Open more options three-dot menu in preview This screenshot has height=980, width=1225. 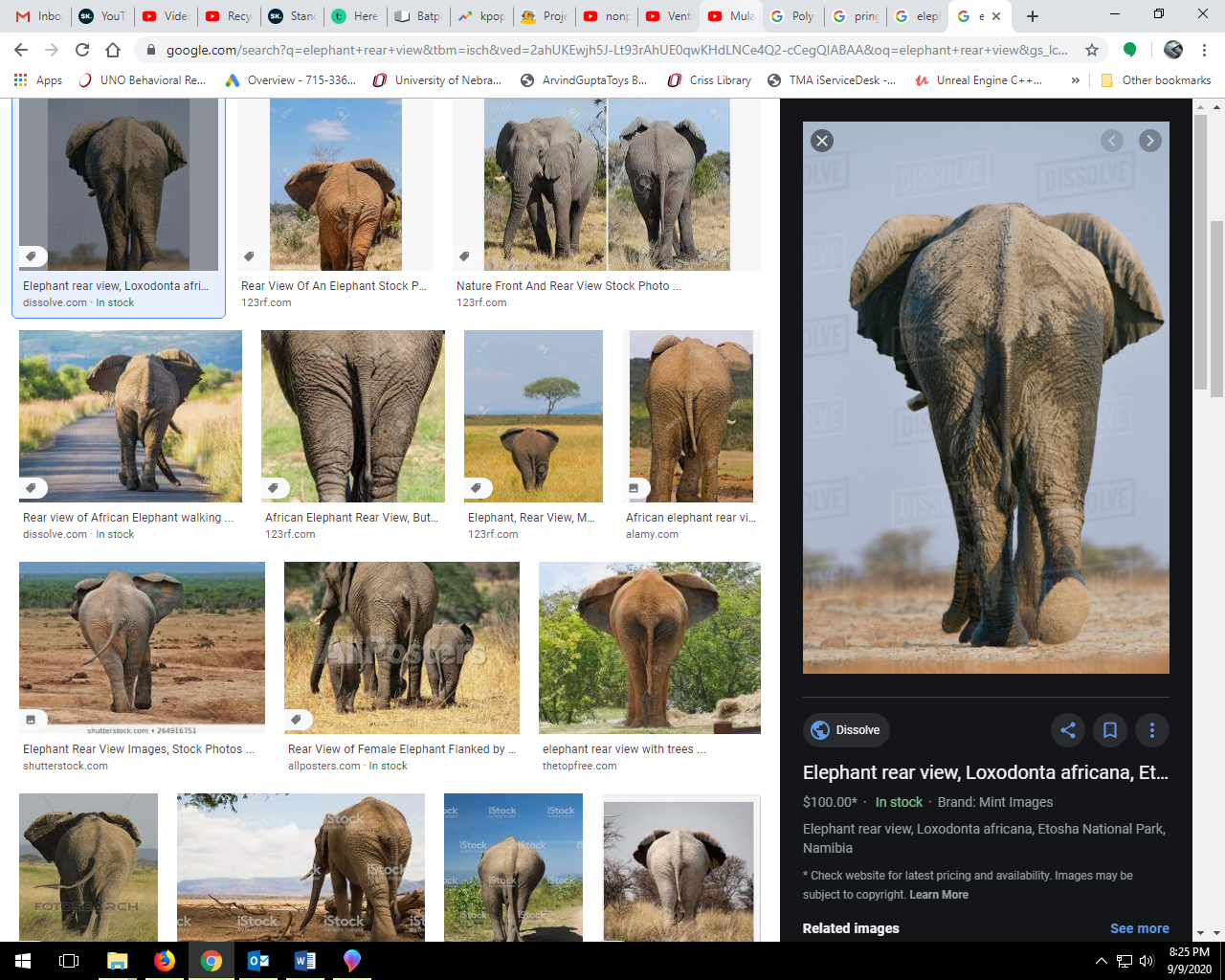click(x=1152, y=730)
